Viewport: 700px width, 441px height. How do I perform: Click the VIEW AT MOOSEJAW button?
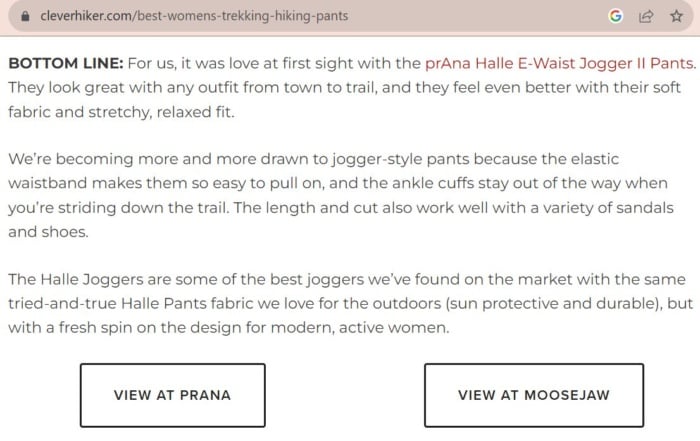click(x=534, y=395)
